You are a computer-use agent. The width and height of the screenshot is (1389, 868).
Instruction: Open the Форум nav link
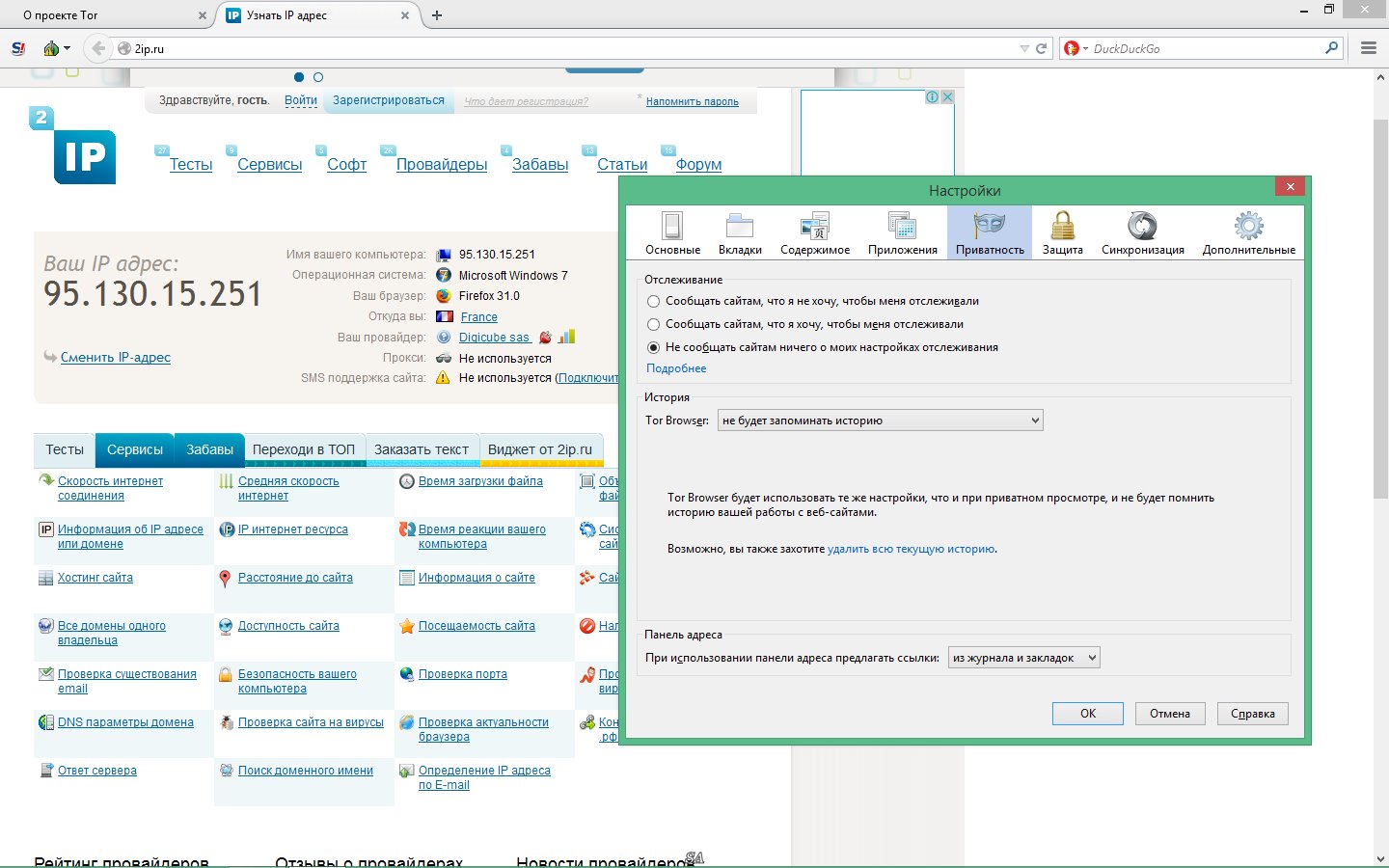click(x=698, y=165)
